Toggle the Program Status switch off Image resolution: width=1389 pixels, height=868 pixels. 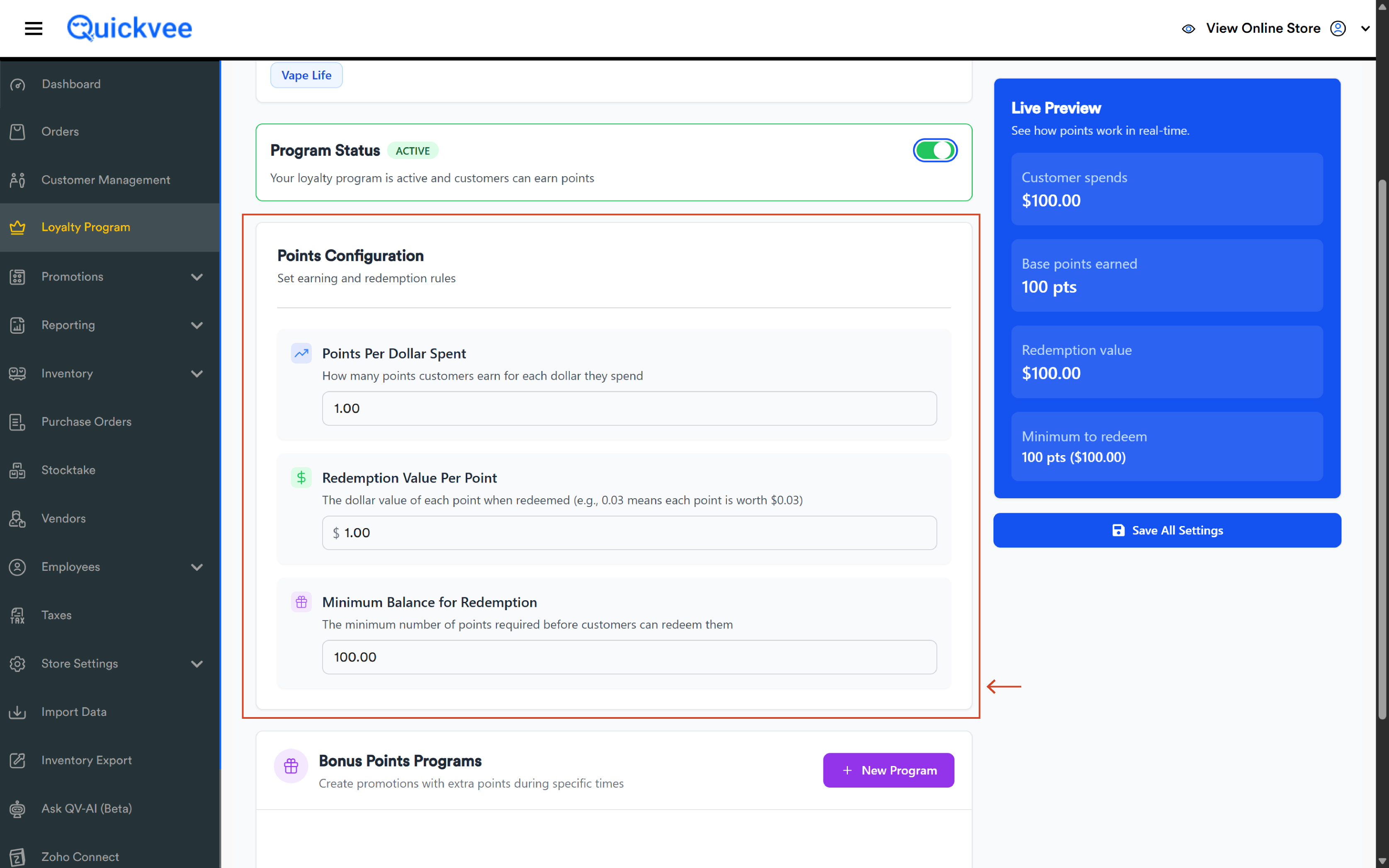point(935,150)
